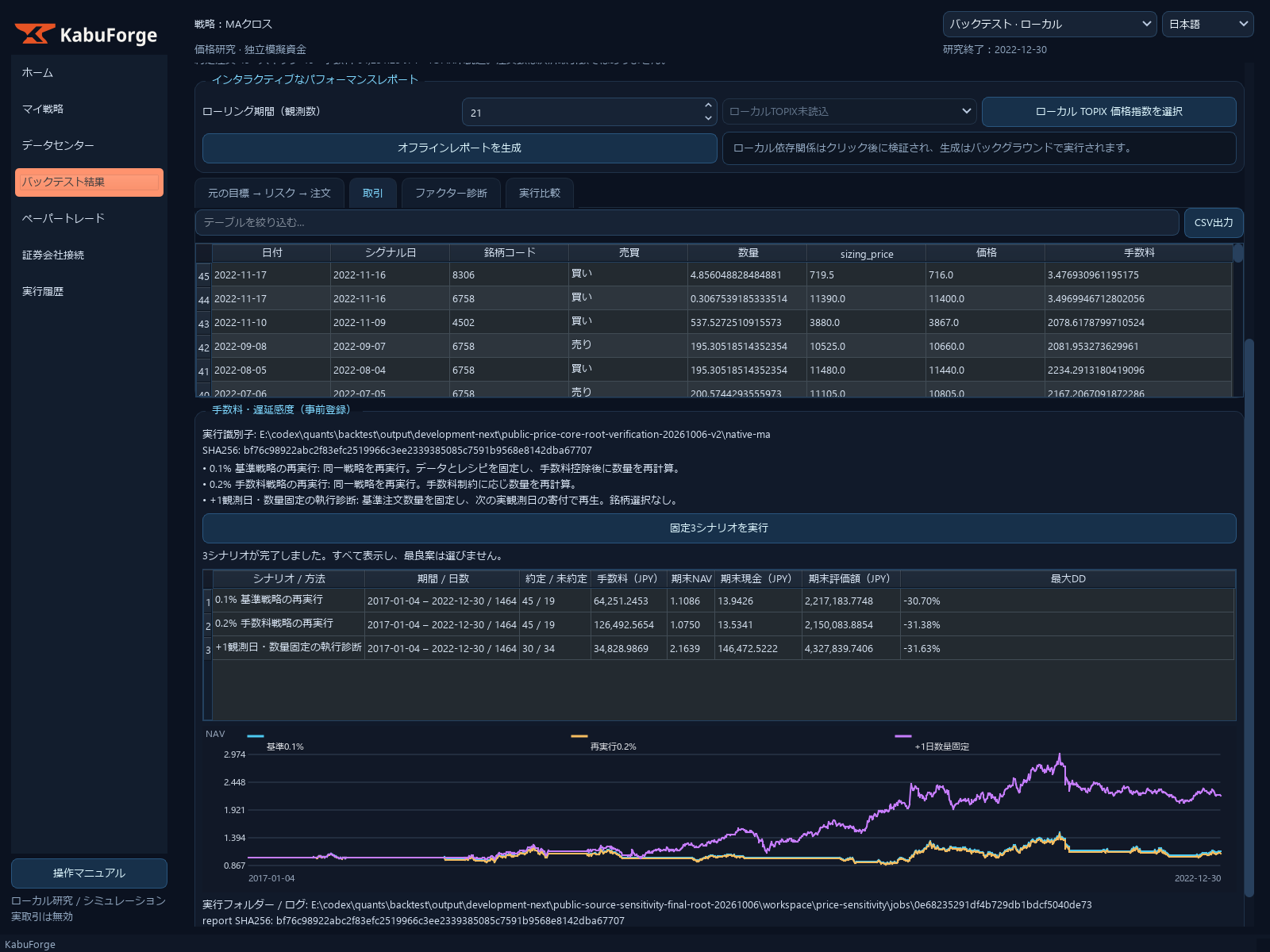Open データセンター in the sidebar

pos(89,145)
